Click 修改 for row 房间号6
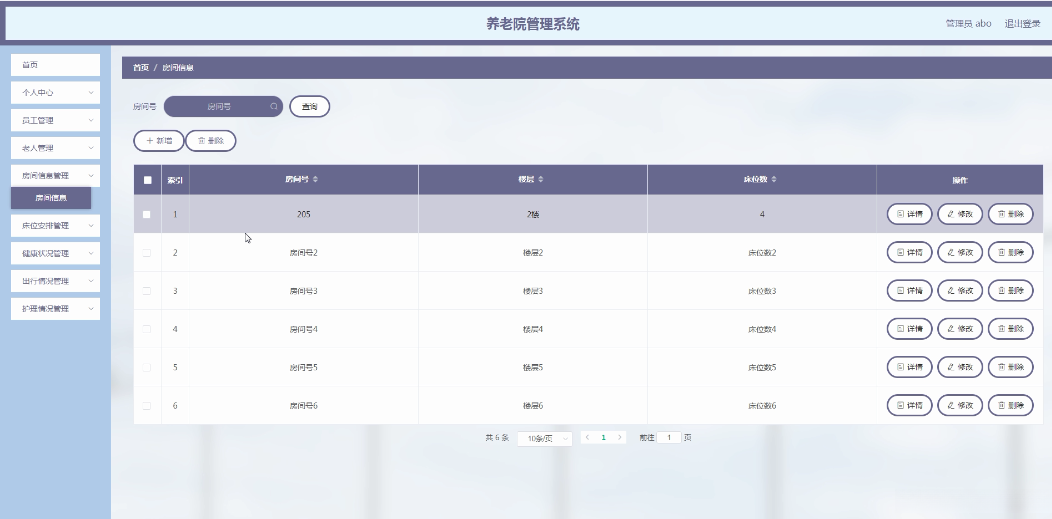 (x=960, y=406)
